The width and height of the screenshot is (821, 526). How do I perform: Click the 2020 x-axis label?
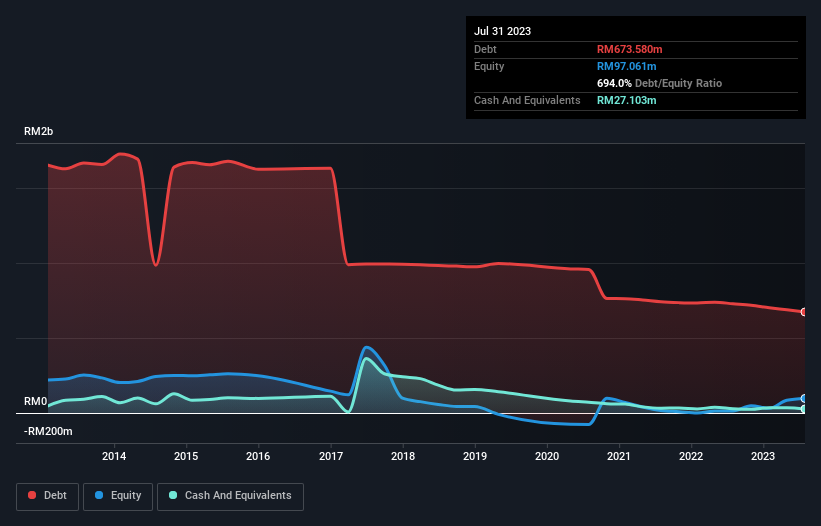[x=547, y=456]
